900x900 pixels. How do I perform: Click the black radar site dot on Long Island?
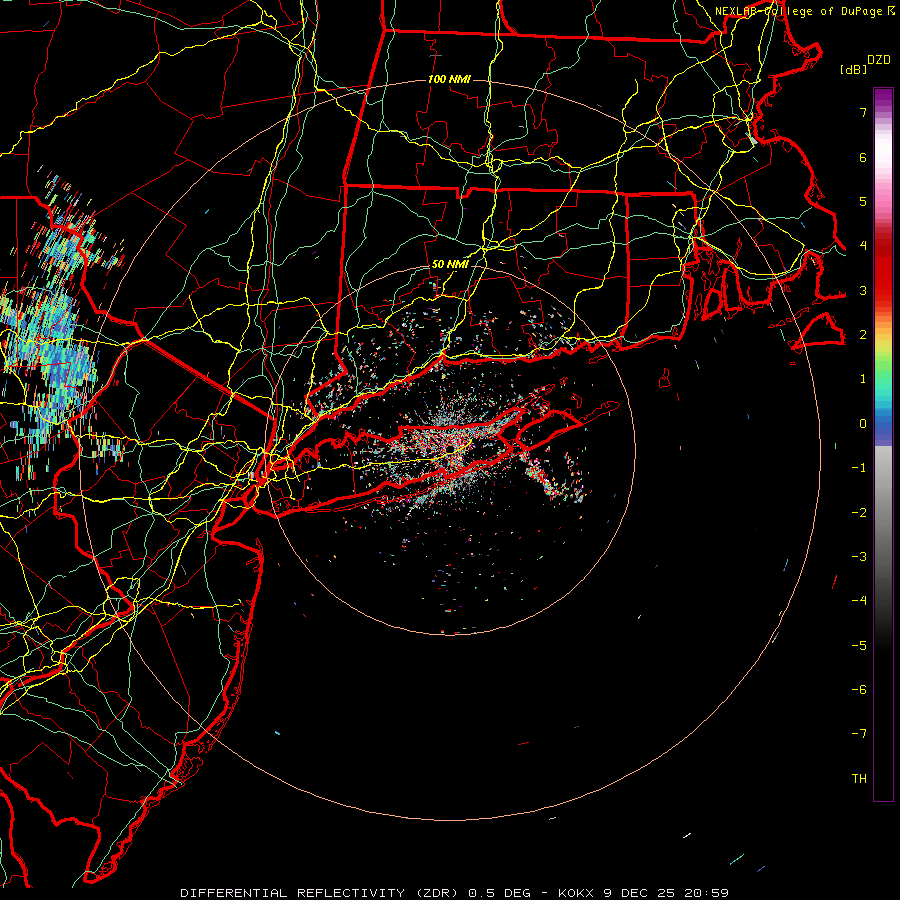tap(451, 448)
